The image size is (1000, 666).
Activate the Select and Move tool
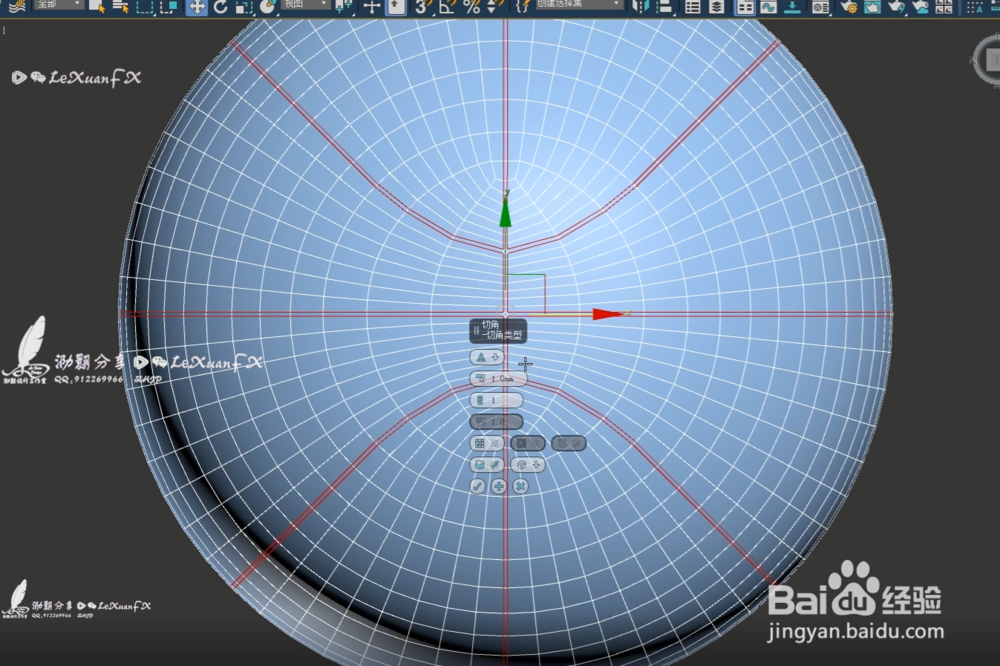196,7
